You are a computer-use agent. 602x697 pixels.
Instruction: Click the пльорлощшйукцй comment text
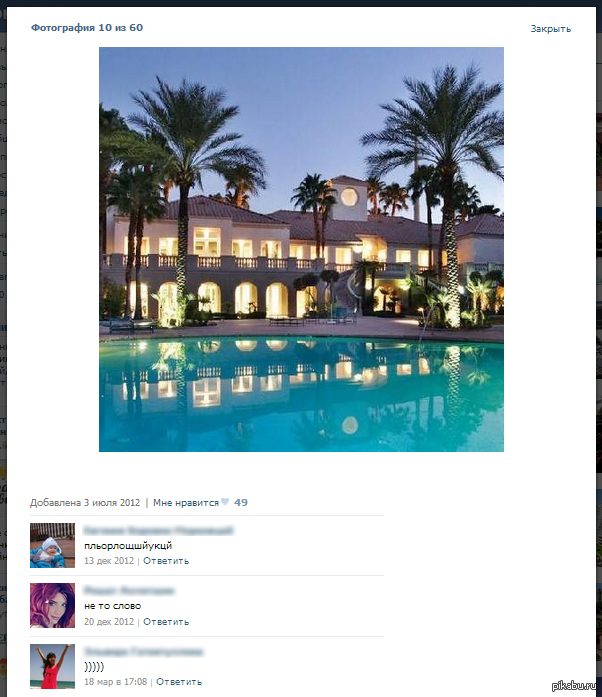pyautogui.click(x=128, y=546)
